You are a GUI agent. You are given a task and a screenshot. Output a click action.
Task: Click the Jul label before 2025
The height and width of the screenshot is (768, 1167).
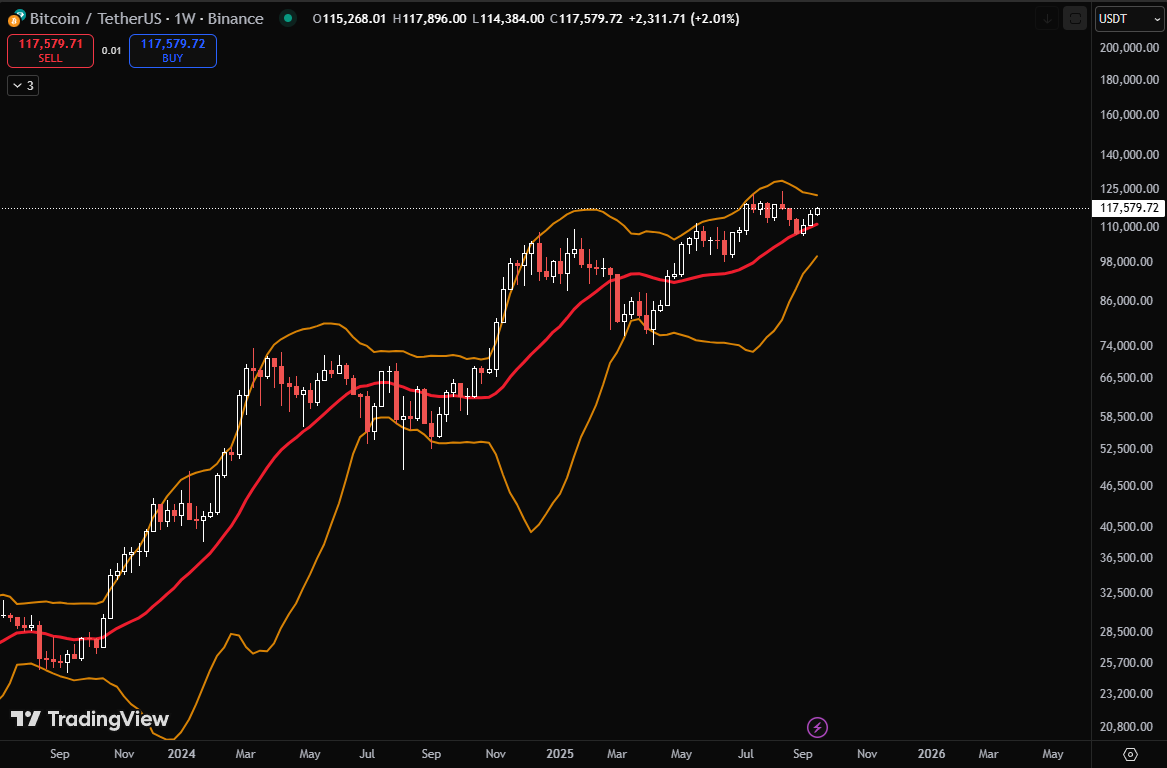(367, 754)
